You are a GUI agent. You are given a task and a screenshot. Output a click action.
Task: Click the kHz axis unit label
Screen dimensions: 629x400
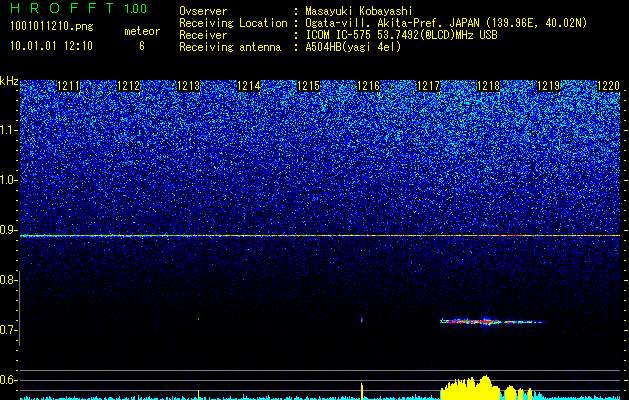pos(9,81)
